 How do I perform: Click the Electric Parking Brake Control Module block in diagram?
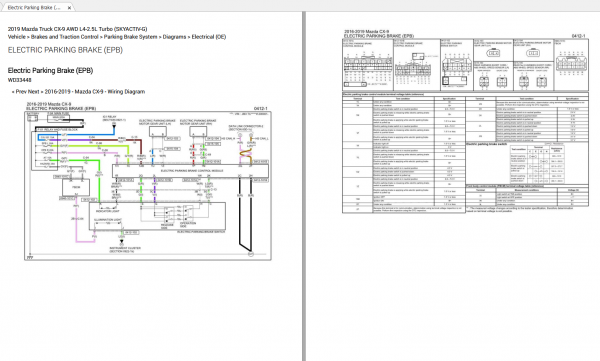click(x=190, y=171)
